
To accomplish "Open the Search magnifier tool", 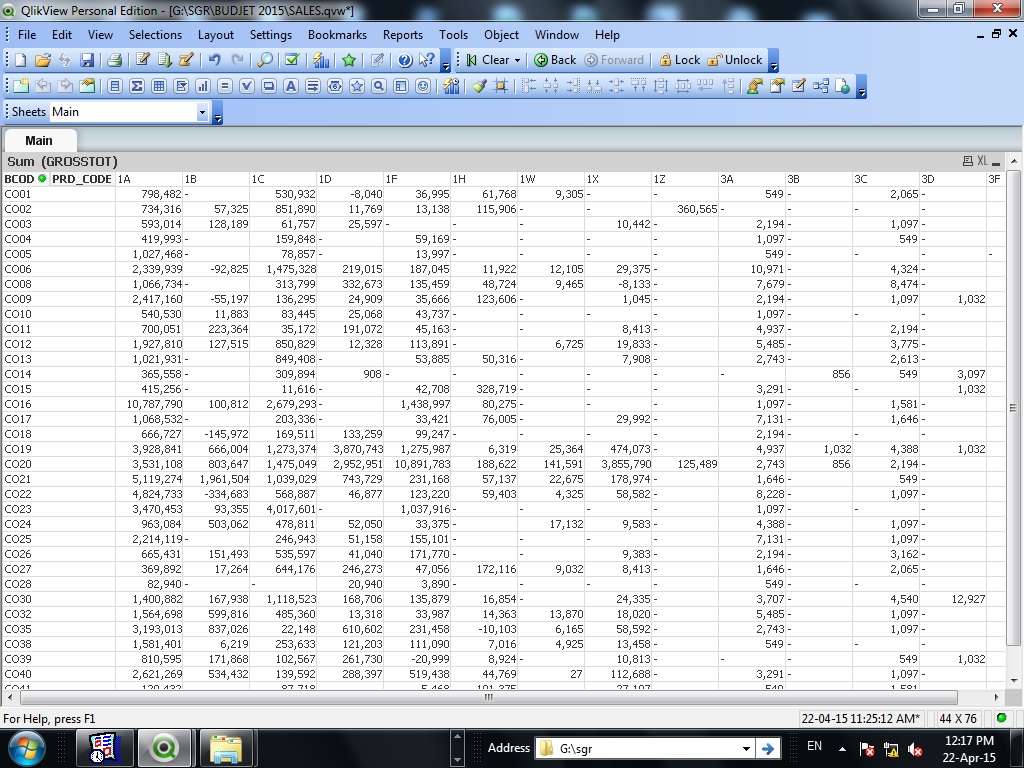I will click(265, 60).
